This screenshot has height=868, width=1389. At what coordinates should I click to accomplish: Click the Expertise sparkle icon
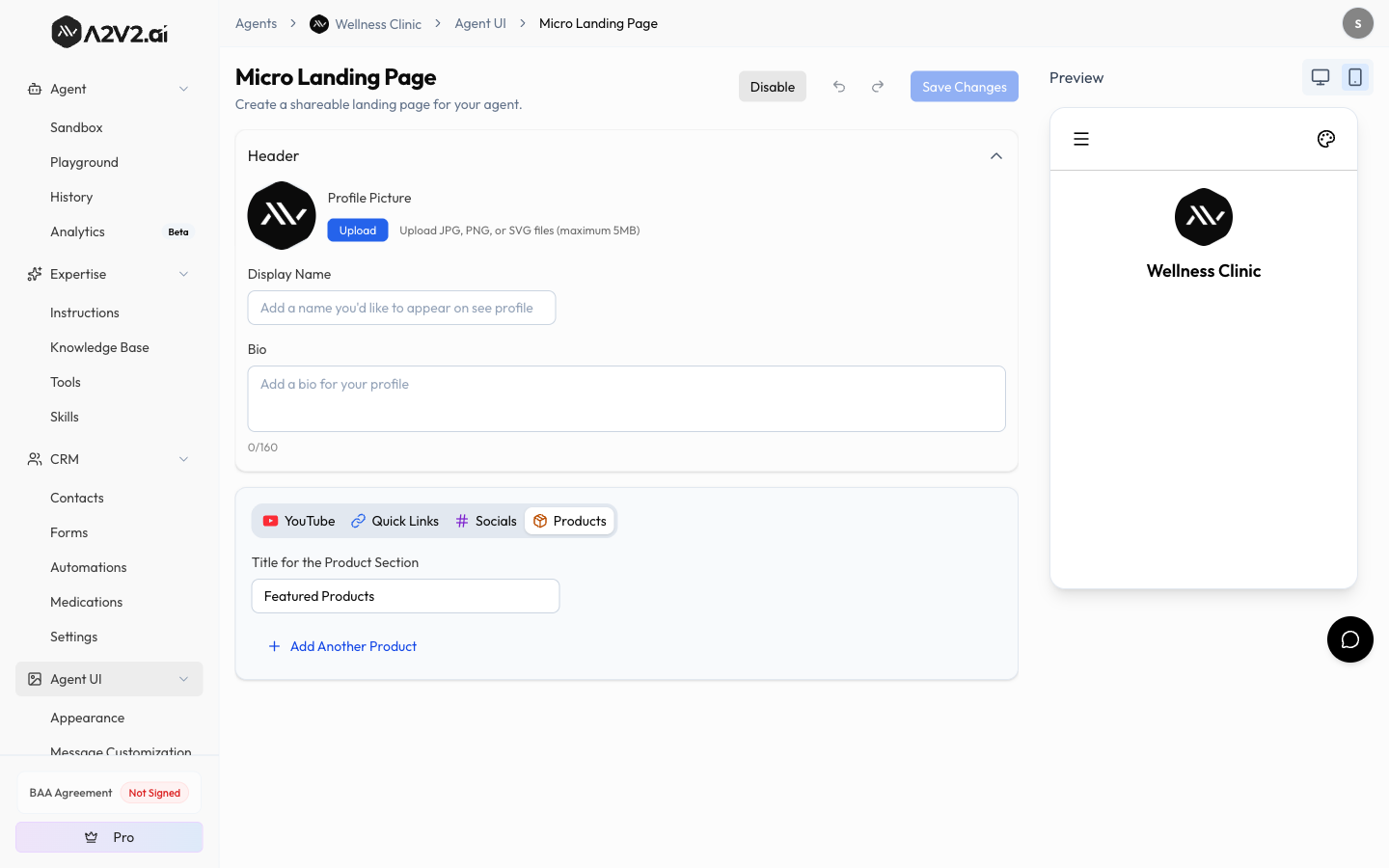(x=35, y=274)
